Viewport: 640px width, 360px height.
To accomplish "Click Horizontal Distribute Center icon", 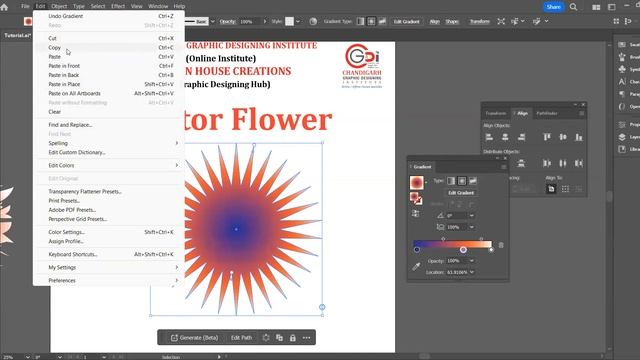I will tap(563, 163).
